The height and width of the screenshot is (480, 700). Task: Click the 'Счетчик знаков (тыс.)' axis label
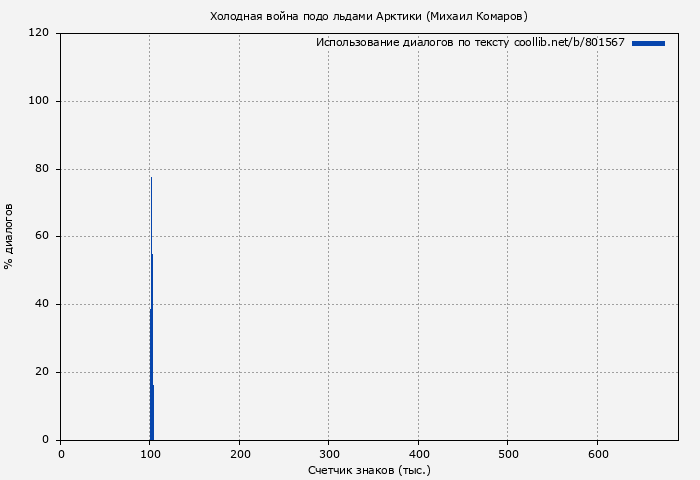(369, 469)
